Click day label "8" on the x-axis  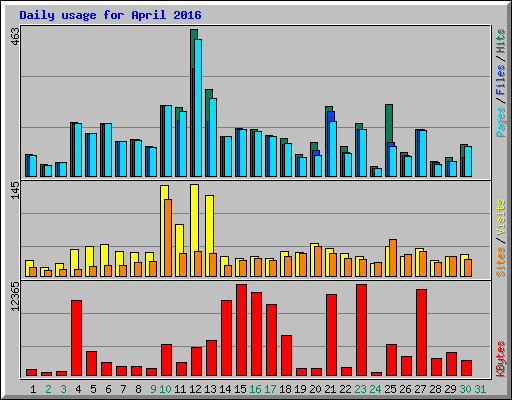138,389
